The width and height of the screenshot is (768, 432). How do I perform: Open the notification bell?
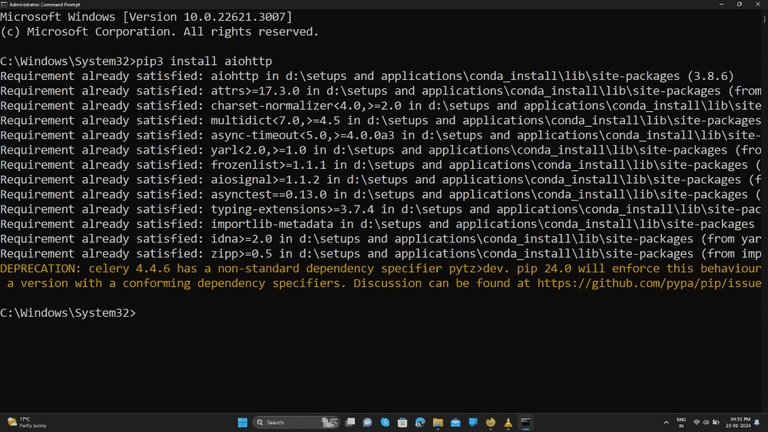click(x=757, y=422)
